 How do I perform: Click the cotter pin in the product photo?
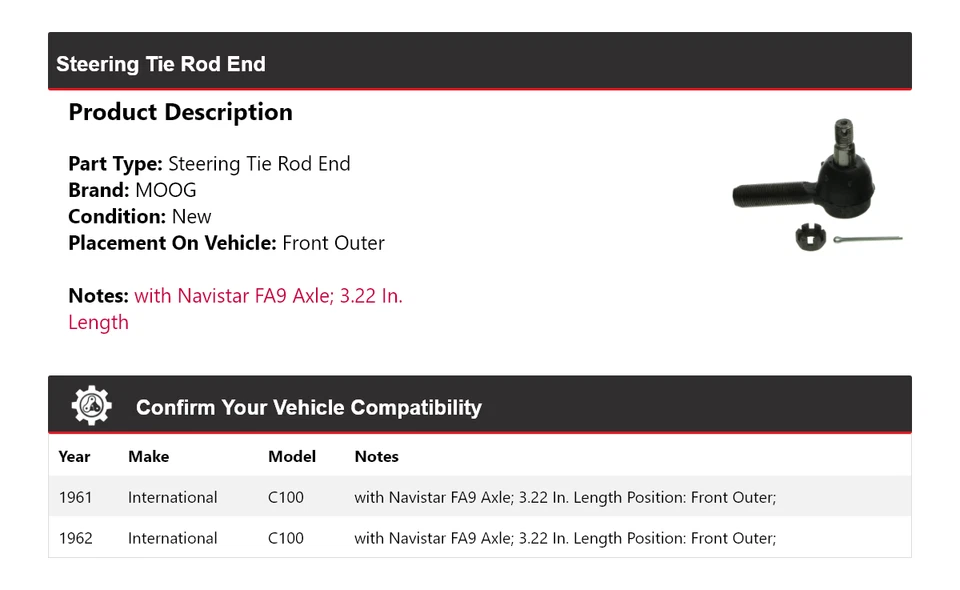(x=866, y=240)
